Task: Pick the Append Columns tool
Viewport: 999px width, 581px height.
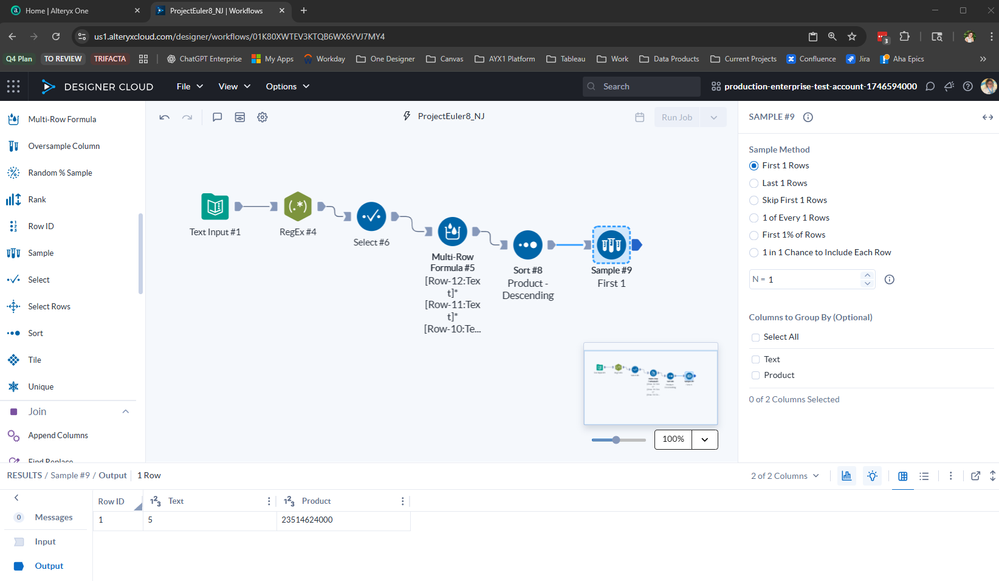Action: 58,435
